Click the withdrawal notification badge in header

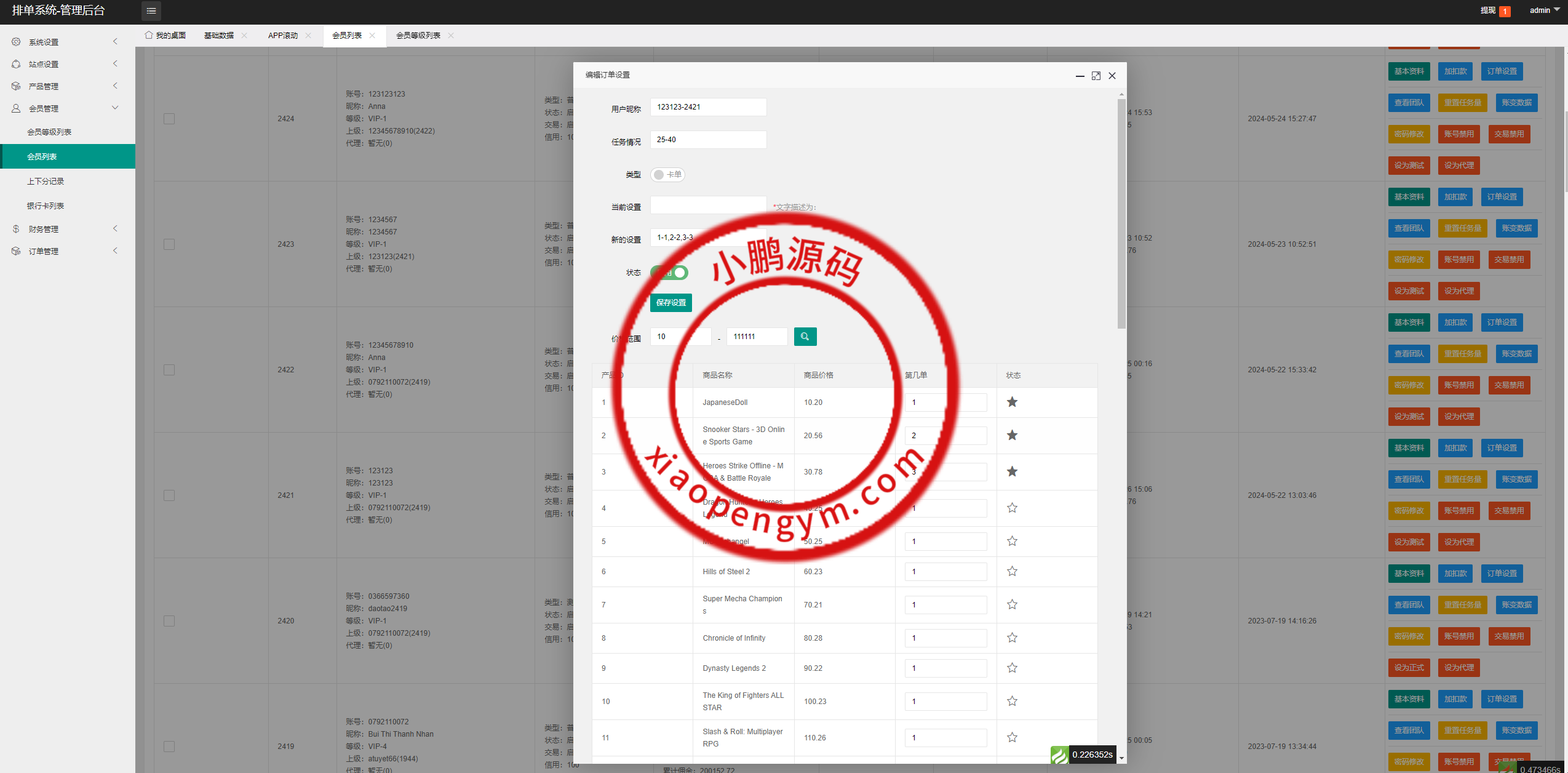(x=1505, y=11)
